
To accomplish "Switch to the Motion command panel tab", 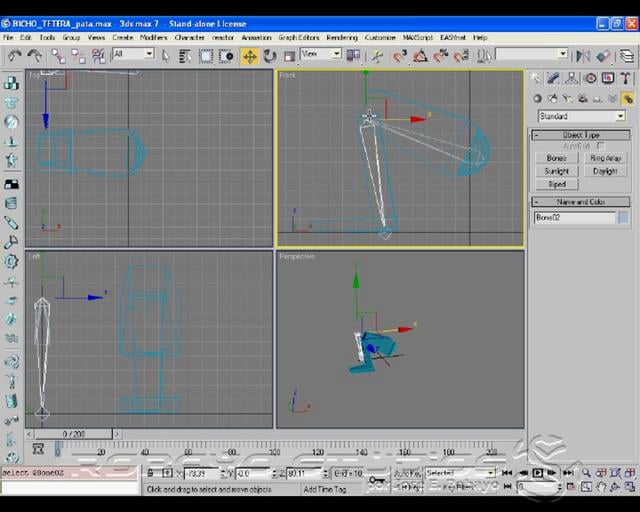I will (x=590, y=78).
